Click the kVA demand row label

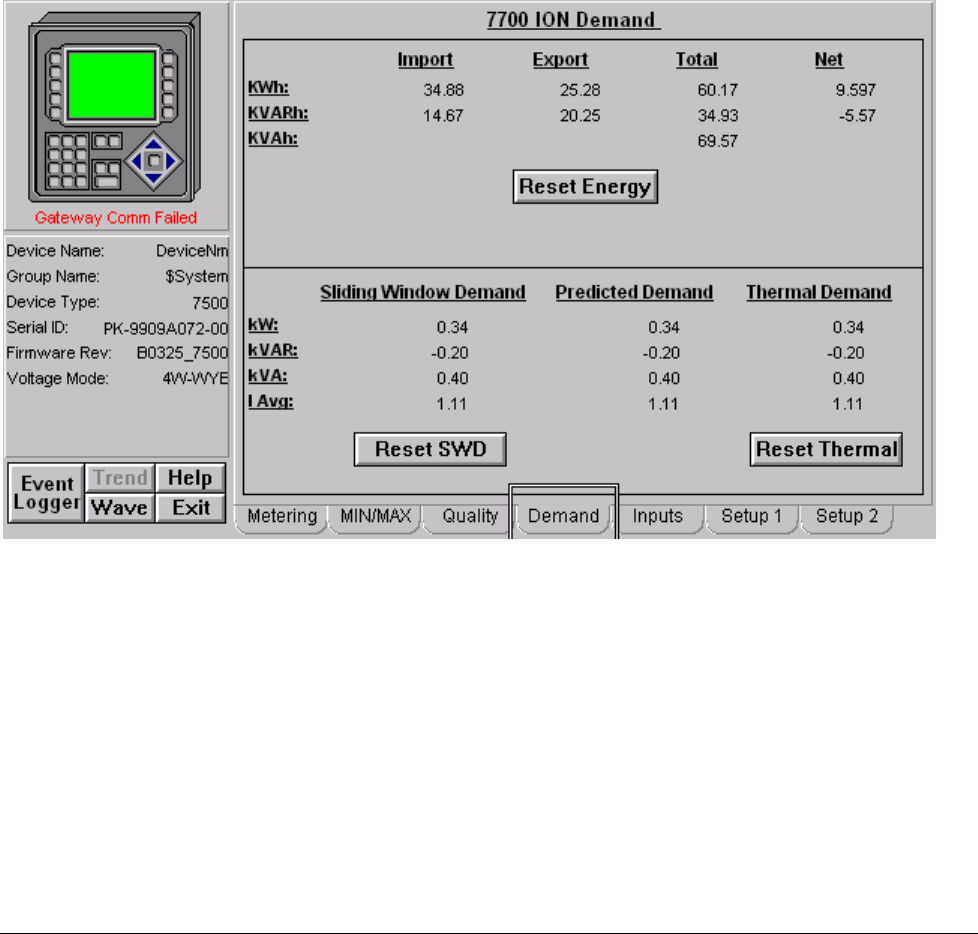pyautogui.click(x=268, y=376)
